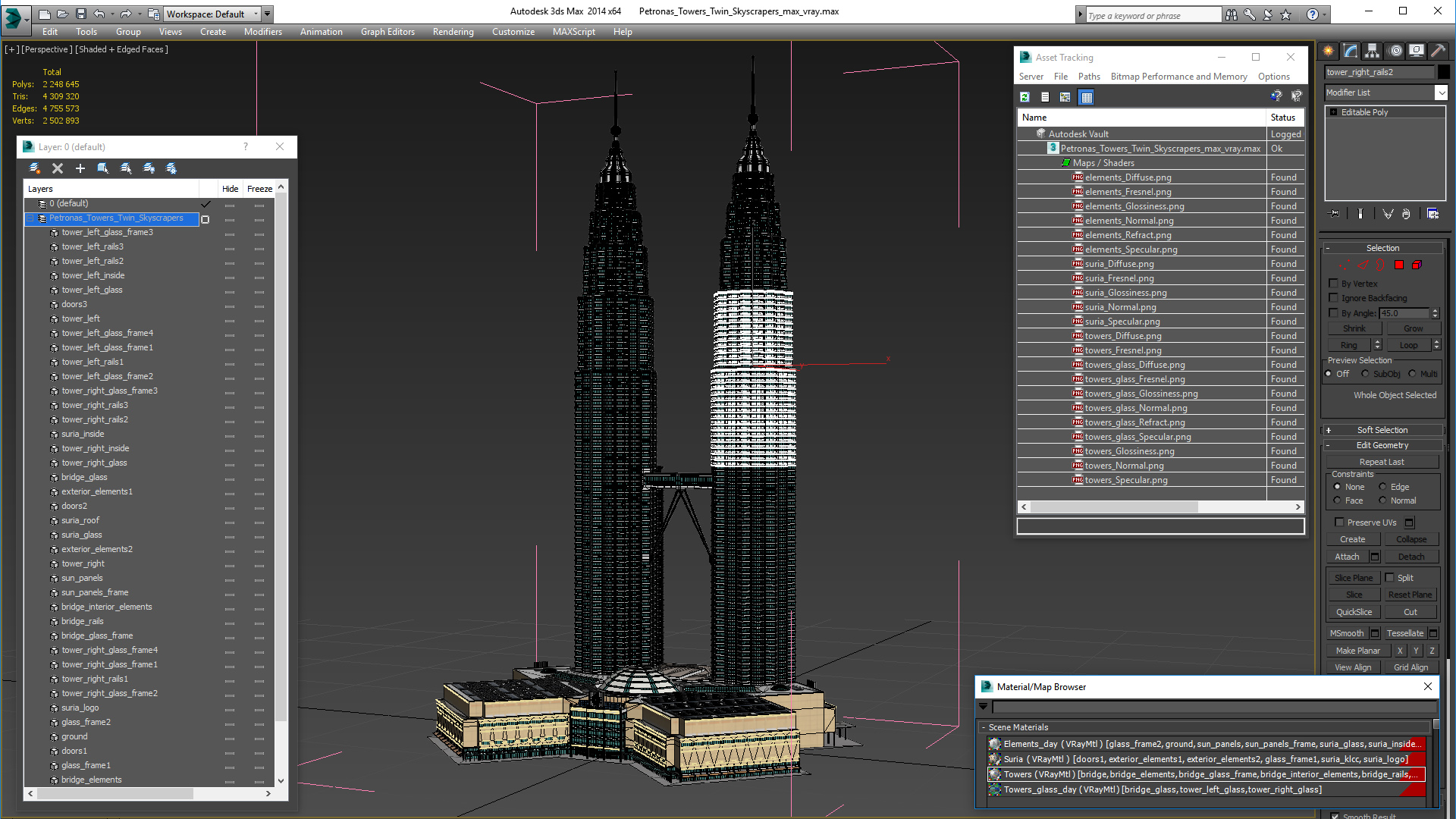Click Table View icon in Asset Tracking
Image resolution: width=1456 pixels, height=819 pixels.
pos(1087,97)
